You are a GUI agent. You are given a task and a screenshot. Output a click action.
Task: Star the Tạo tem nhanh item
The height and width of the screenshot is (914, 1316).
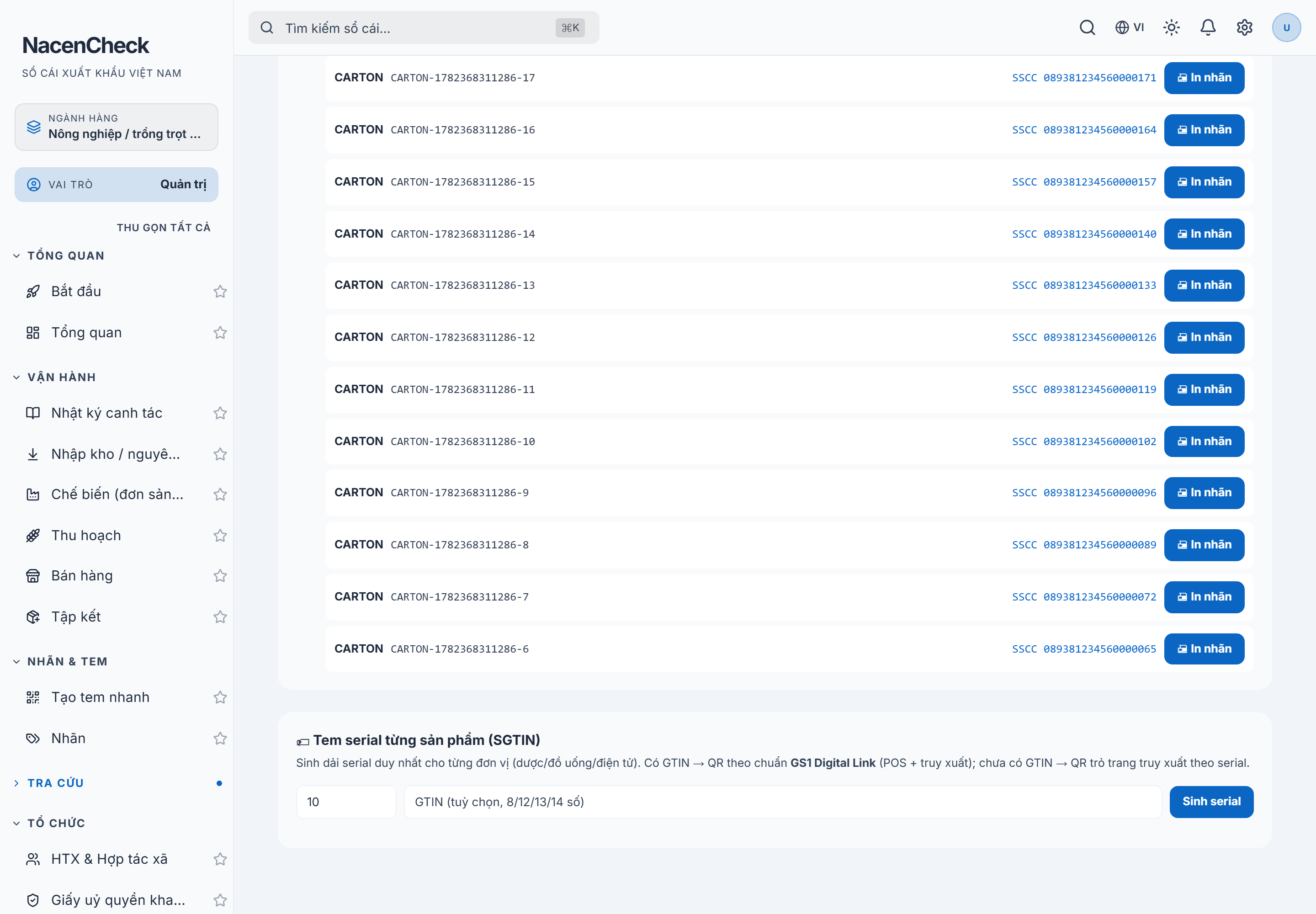click(x=220, y=697)
